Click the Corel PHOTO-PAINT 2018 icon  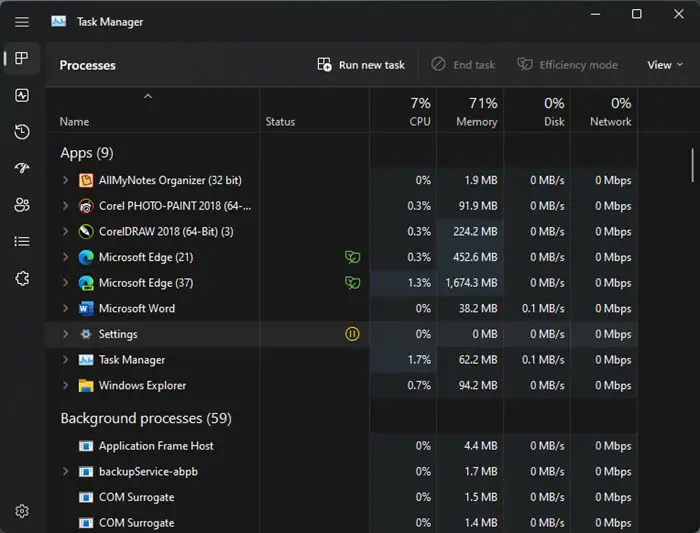coord(86,206)
